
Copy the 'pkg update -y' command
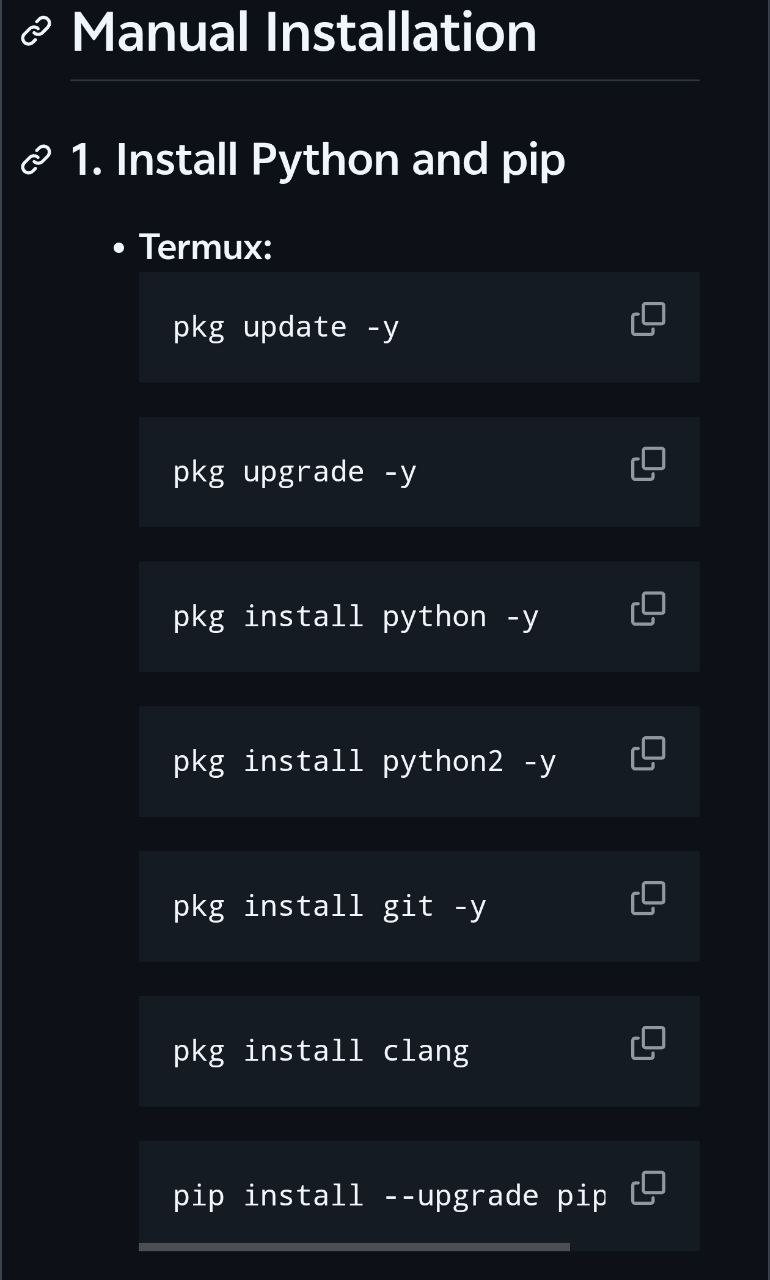click(x=648, y=319)
